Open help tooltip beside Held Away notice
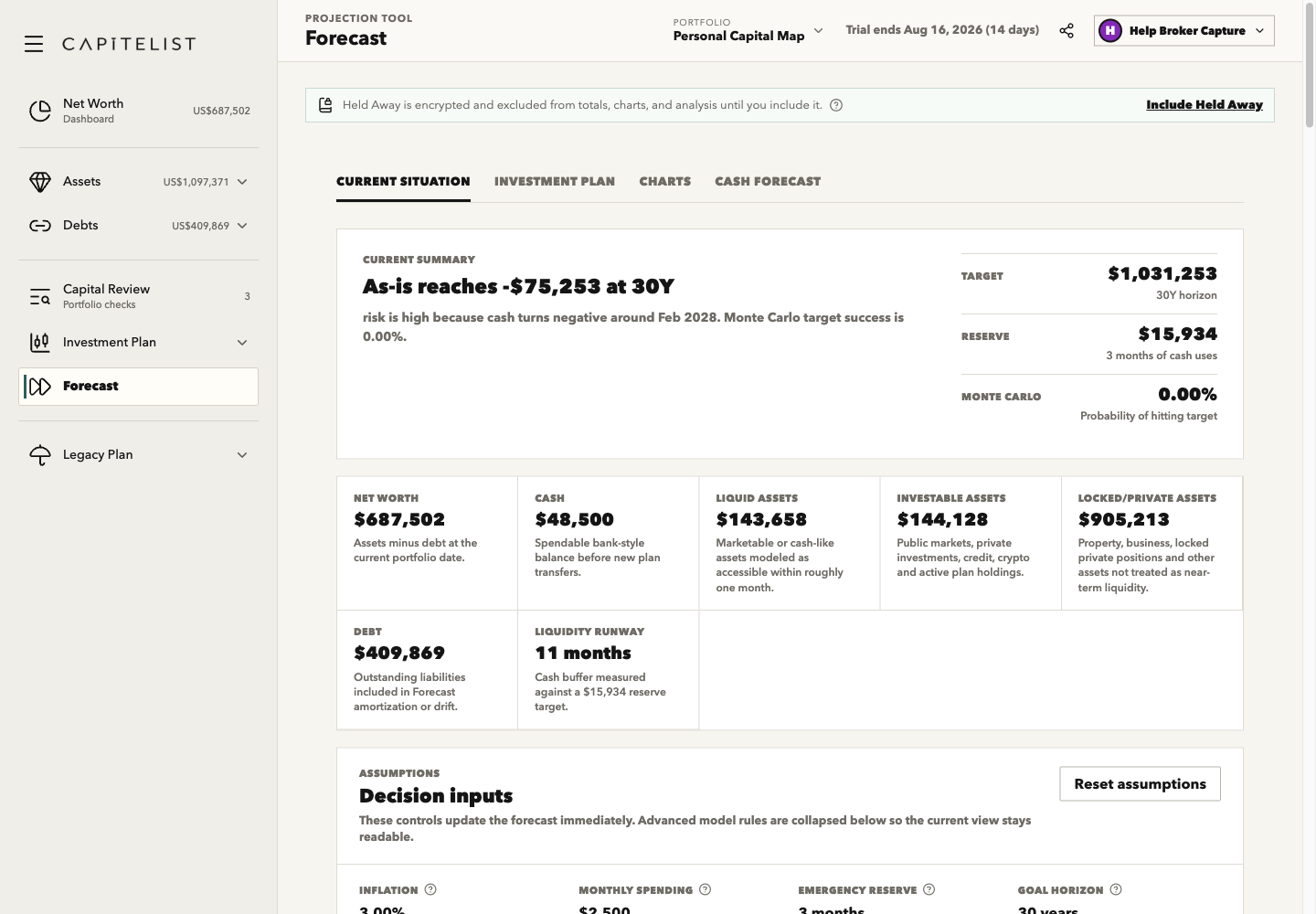1316x914 pixels. pyautogui.click(x=836, y=105)
